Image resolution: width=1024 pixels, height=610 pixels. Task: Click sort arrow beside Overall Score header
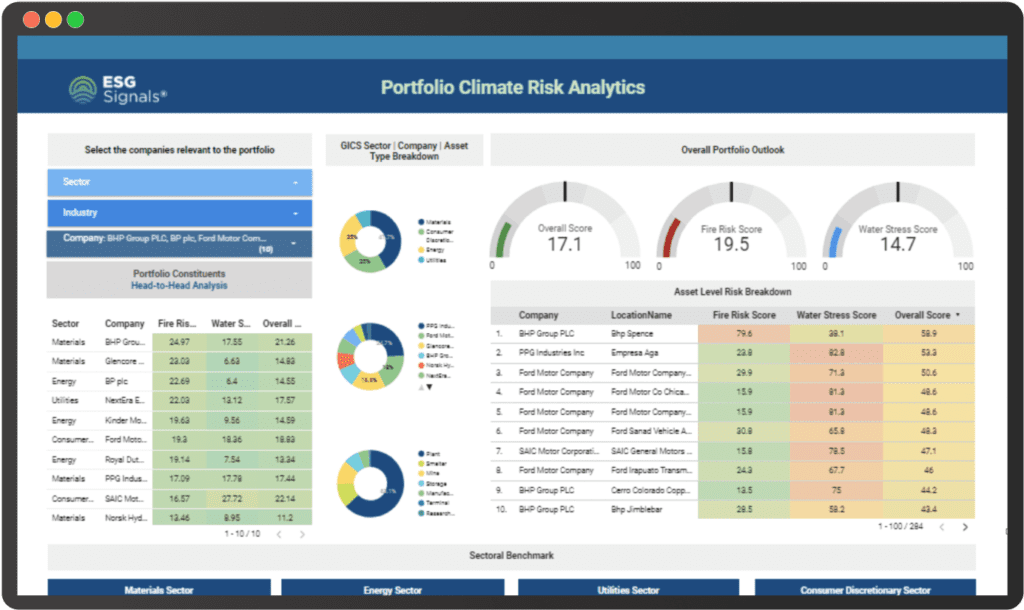point(958,315)
